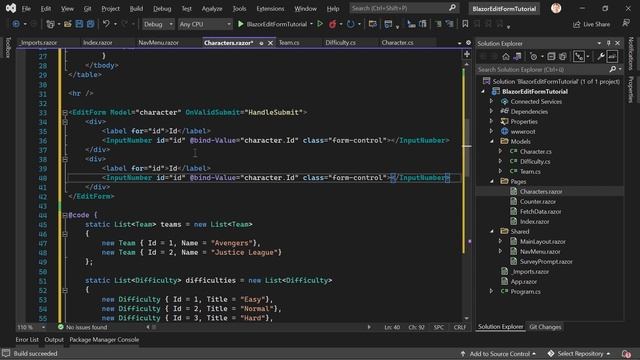Open the Package Manager Console tab
This screenshot has width=640, height=360.
tap(104, 340)
